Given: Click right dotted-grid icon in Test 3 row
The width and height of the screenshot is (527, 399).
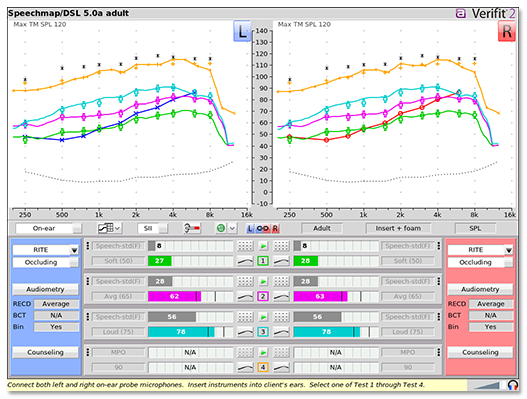Looking at the screenshot, I should click(x=281, y=317).
